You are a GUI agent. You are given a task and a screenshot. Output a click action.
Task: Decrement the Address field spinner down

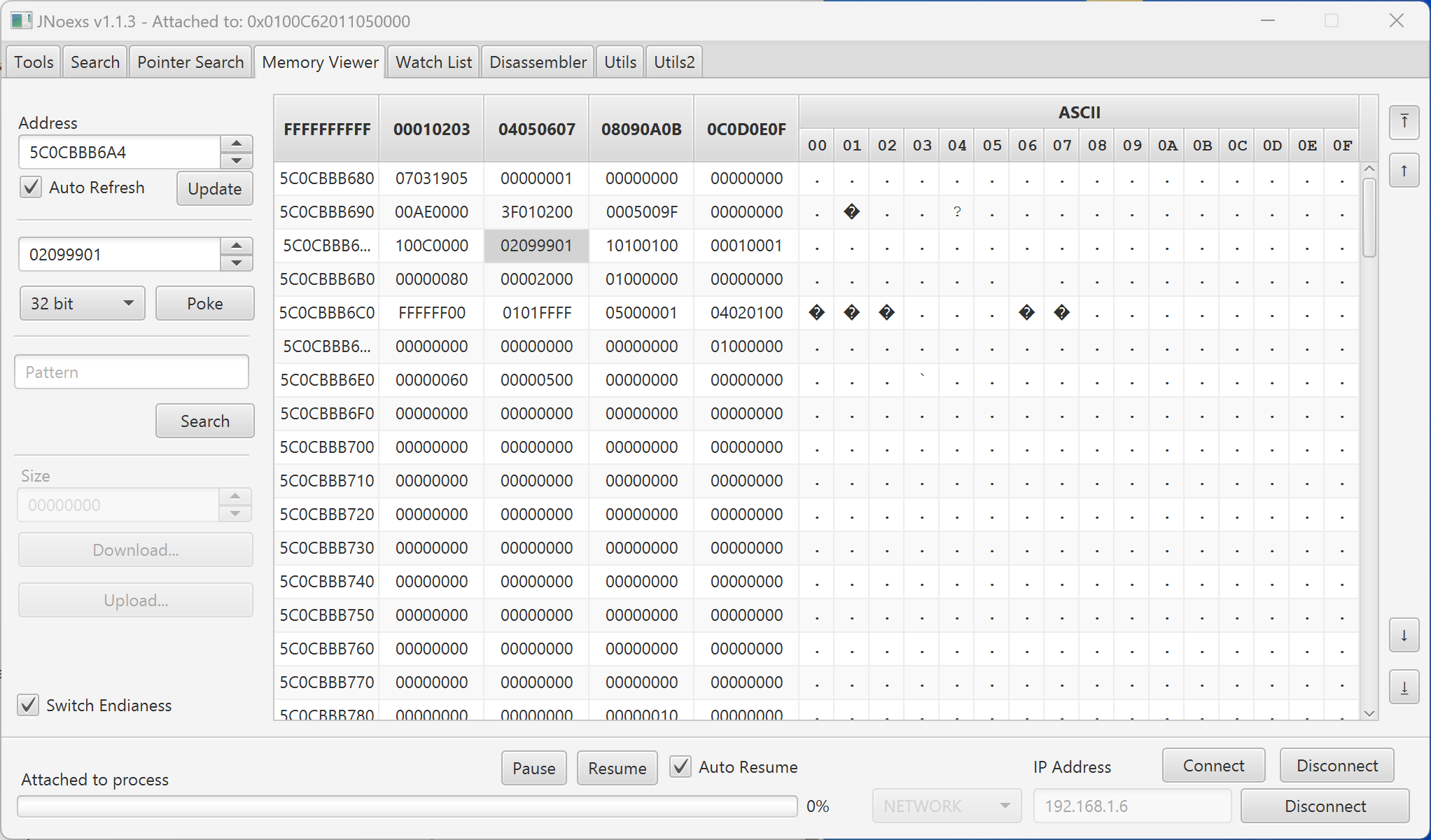(x=237, y=161)
